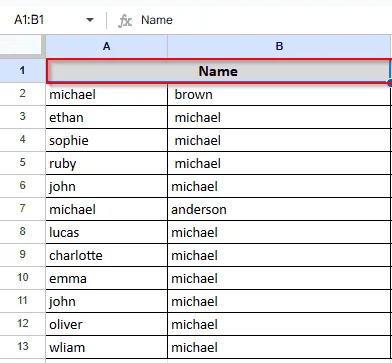This screenshot has height=363, width=392.
Task: Select row 2 header
Action: coord(22,94)
